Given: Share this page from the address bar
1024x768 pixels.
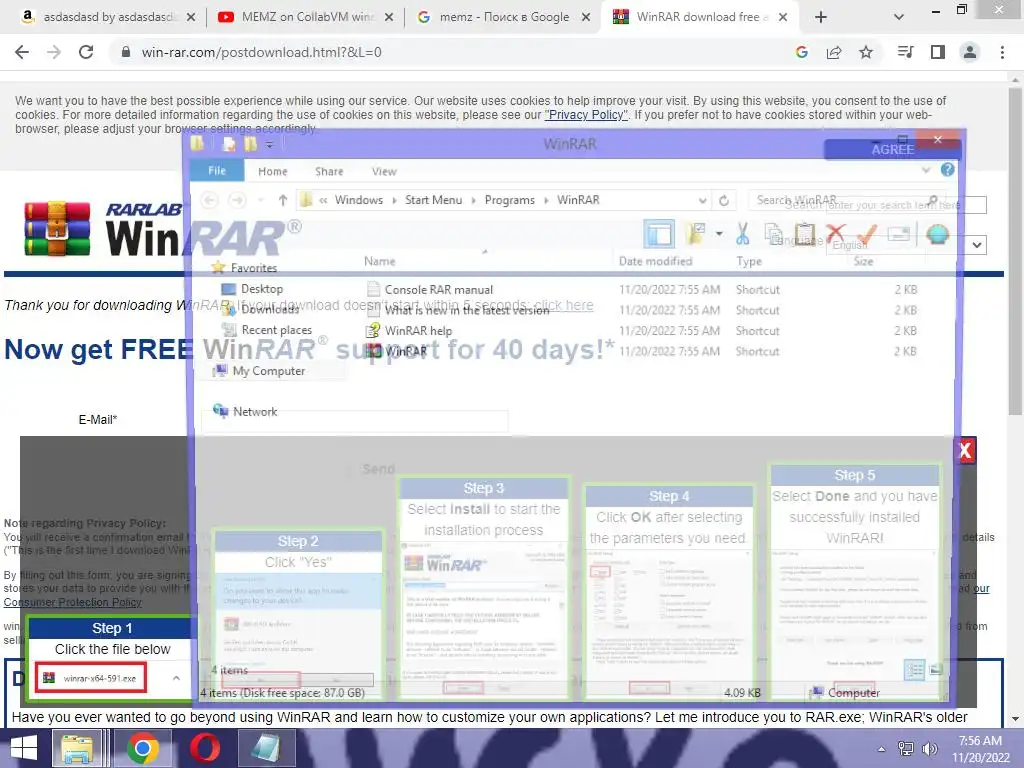Looking at the screenshot, I should click(834, 52).
